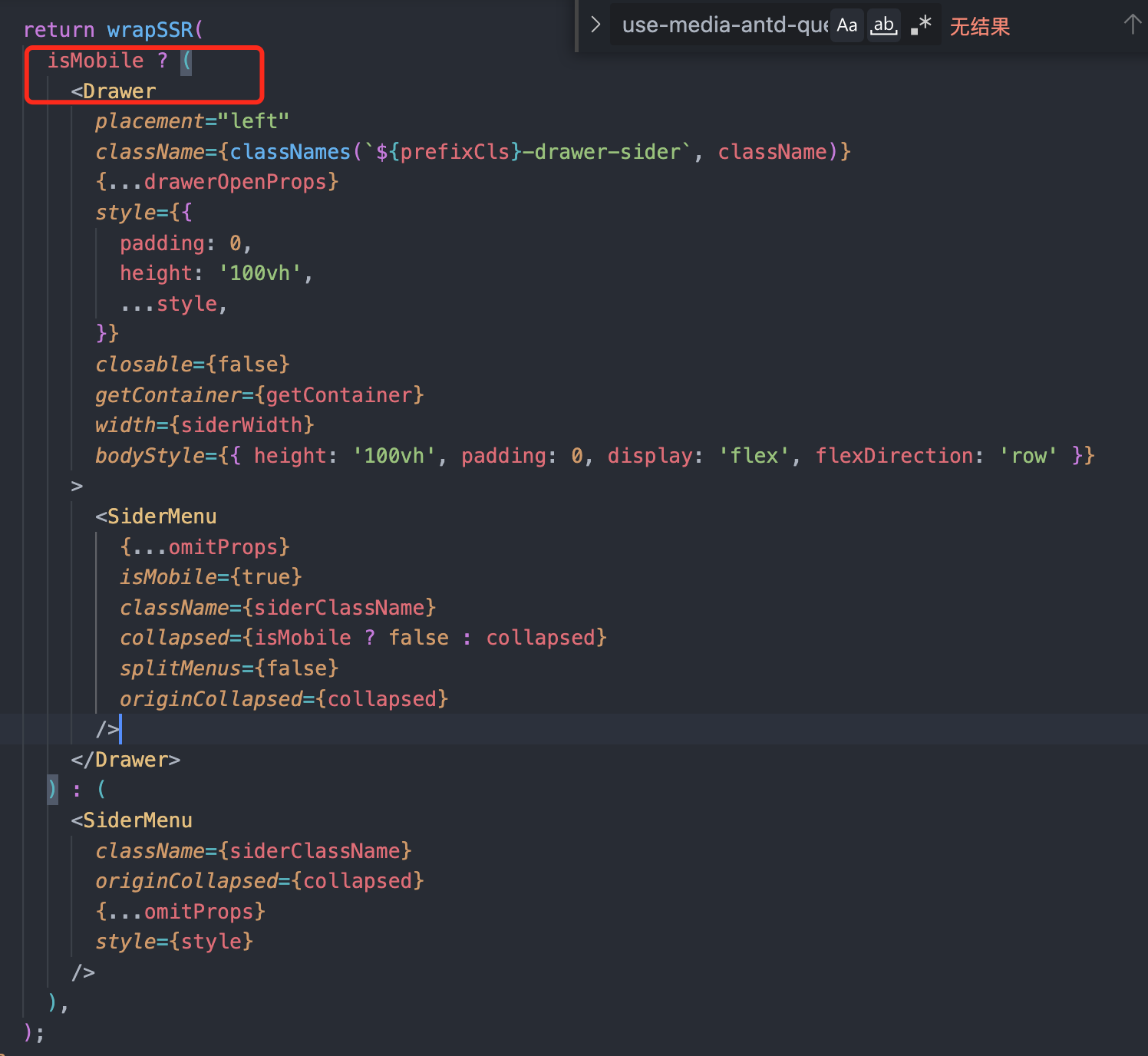Click the second '<SiderMenu' tag after ternary
The width and height of the screenshot is (1148, 1056).
coord(131,820)
